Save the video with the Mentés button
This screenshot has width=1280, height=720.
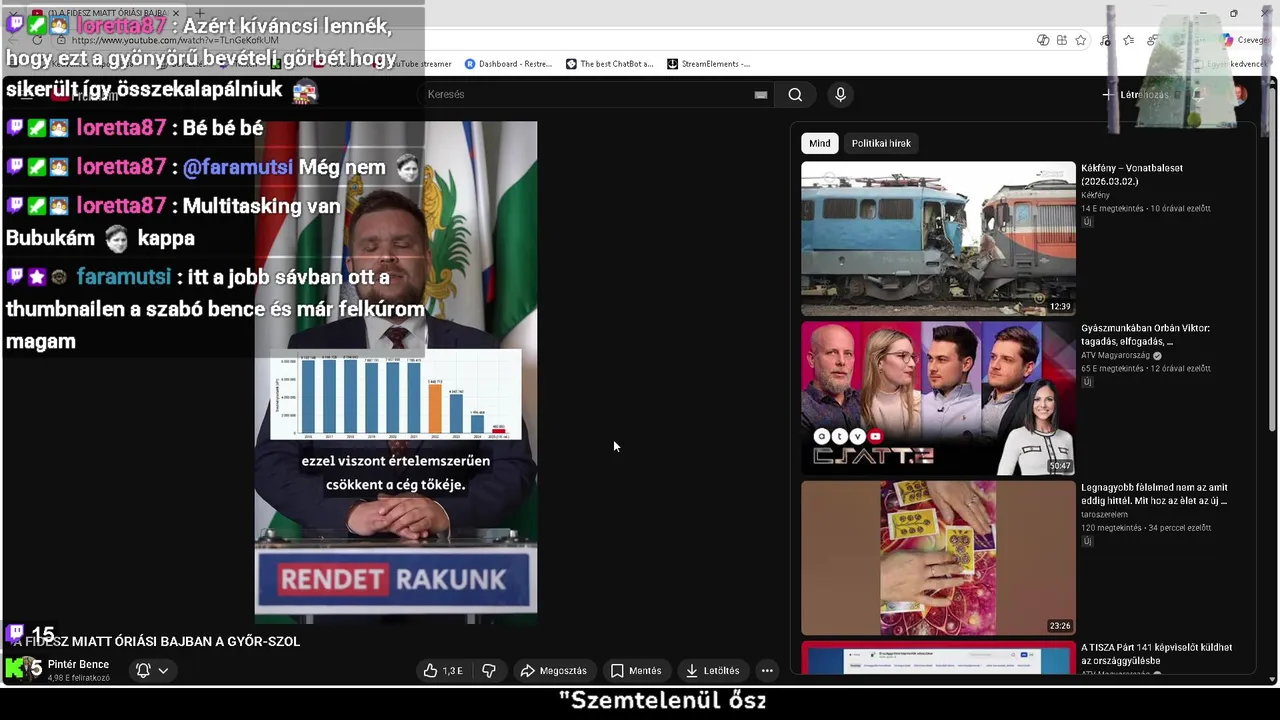pyautogui.click(x=636, y=671)
